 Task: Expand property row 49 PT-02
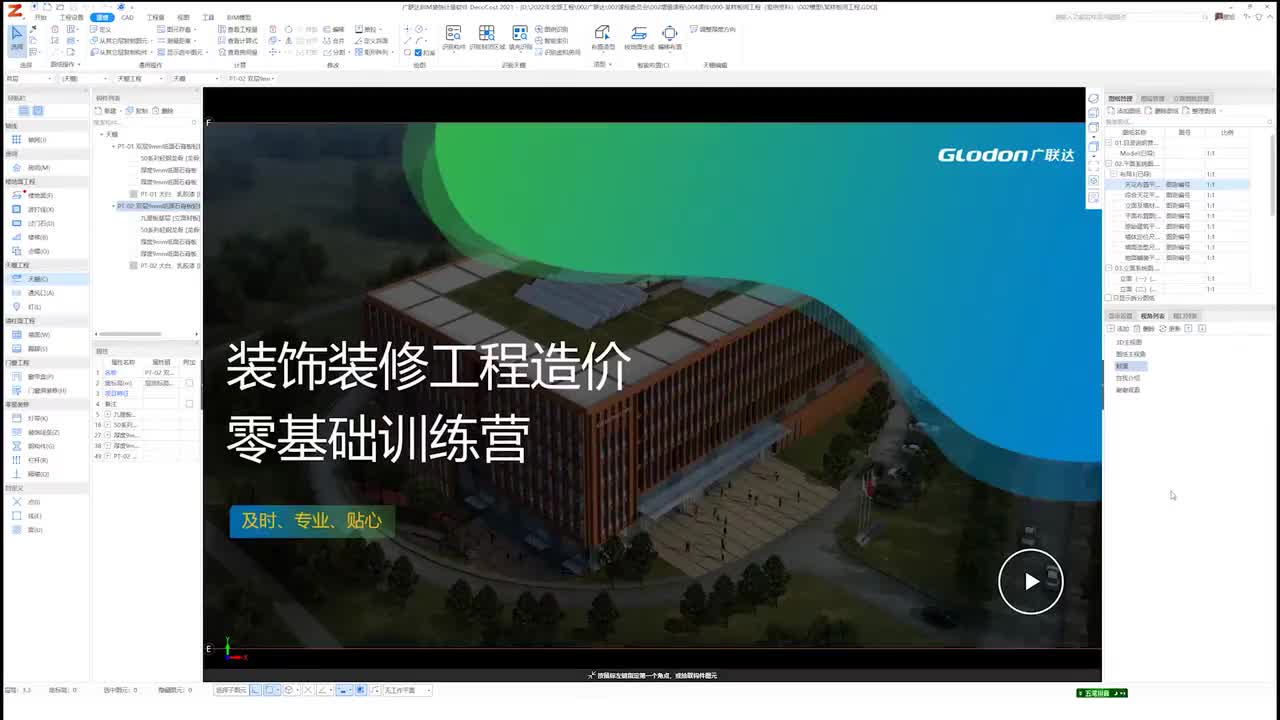pos(107,456)
